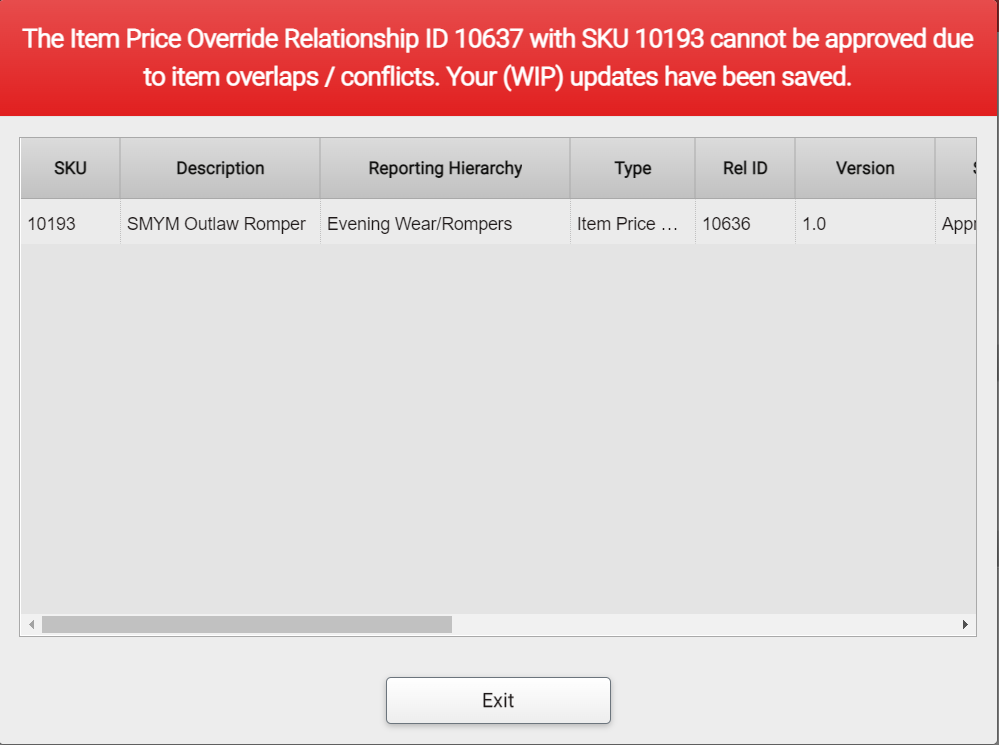Click the Type column header
The height and width of the screenshot is (745, 999).
pyautogui.click(x=632, y=168)
